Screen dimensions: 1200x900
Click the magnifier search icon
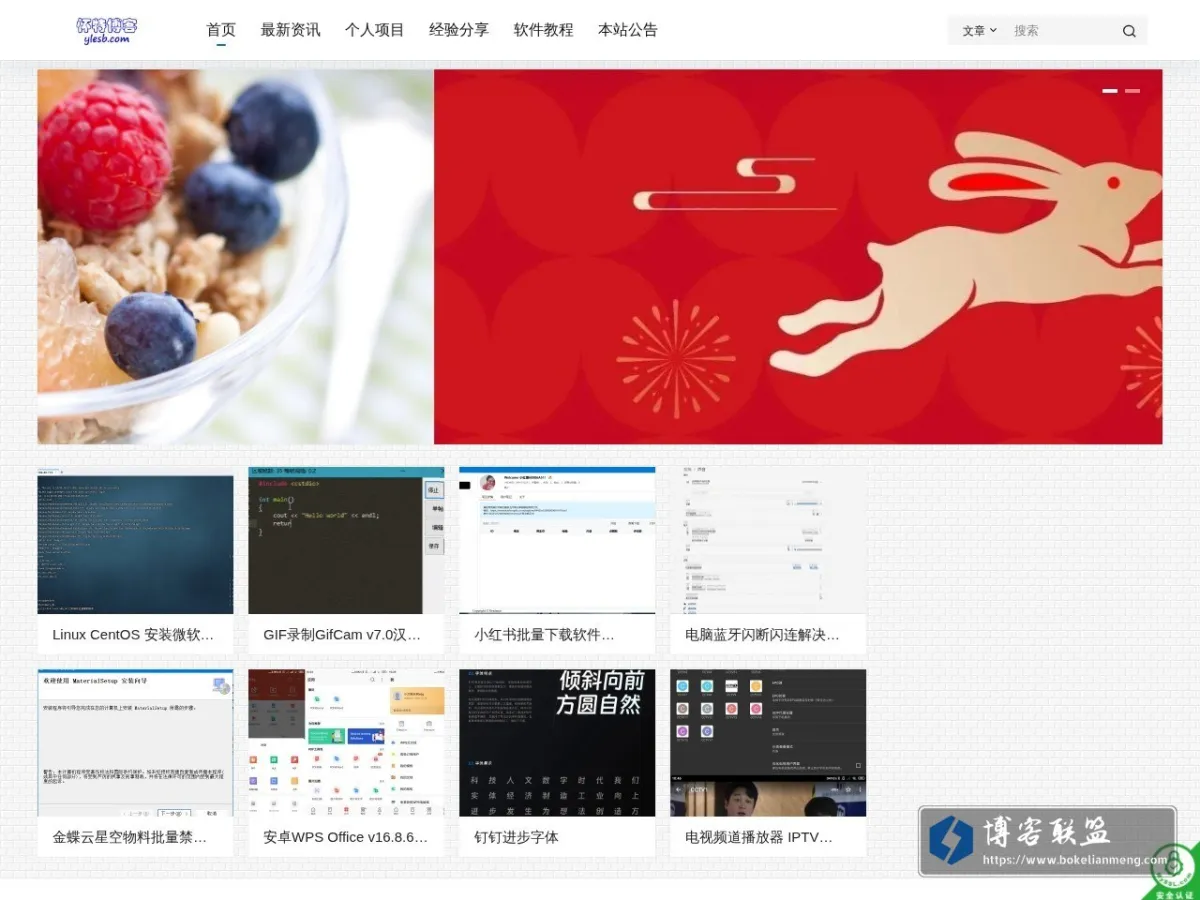click(x=1129, y=31)
